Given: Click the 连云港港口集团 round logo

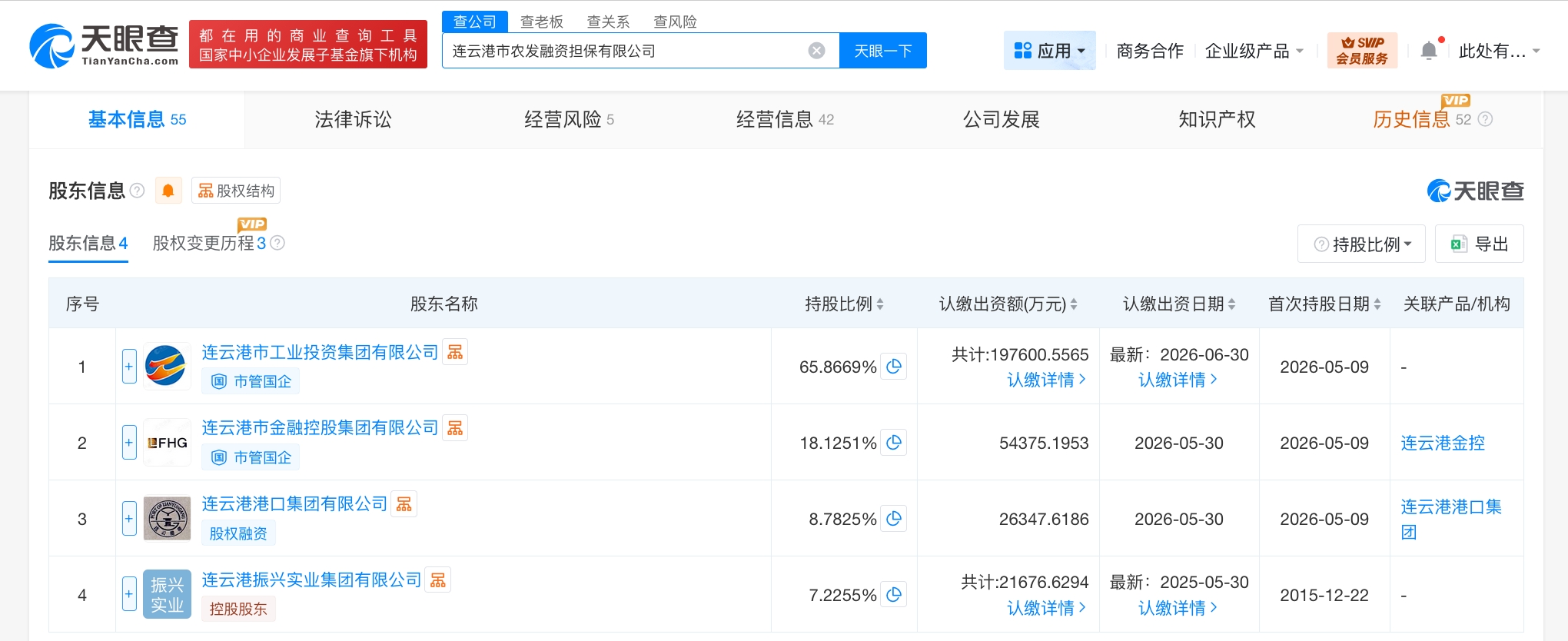Looking at the screenshot, I should tap(167, 518).
